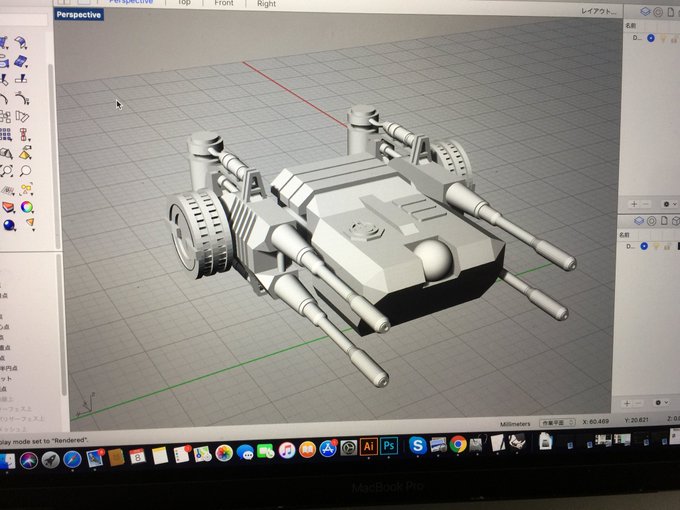Select the surface tool in the top toolbar row

click(x=20, y=42)
